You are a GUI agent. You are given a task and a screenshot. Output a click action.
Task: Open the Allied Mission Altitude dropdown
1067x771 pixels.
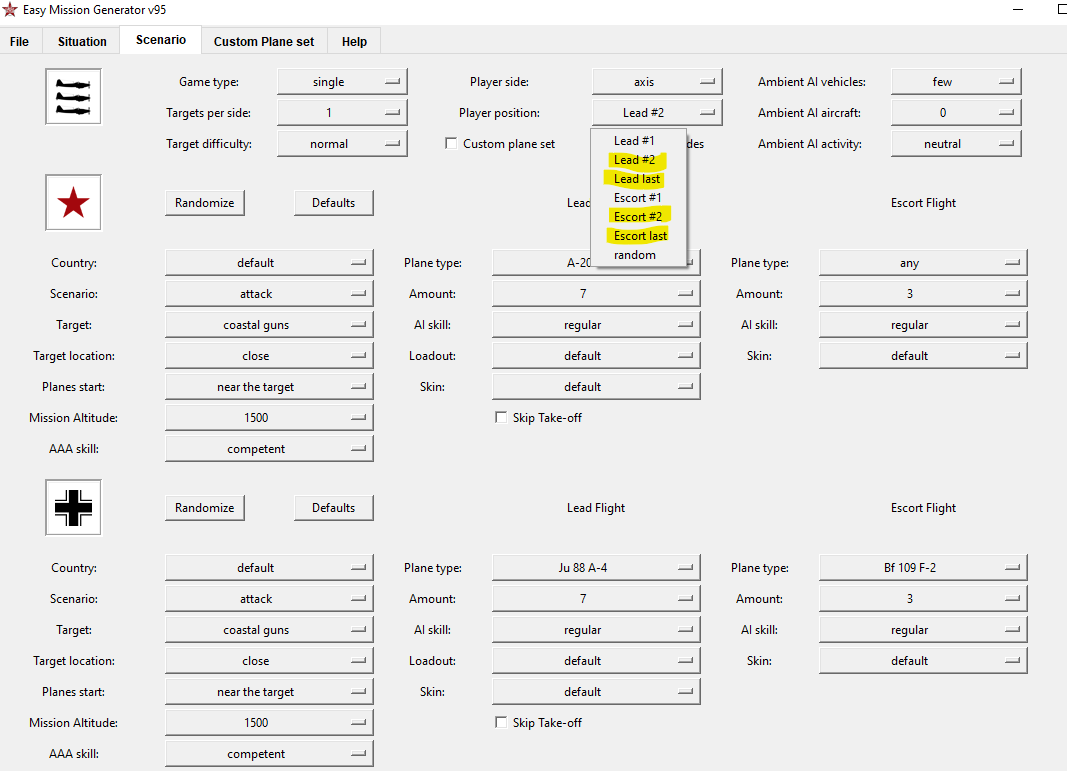click(x=269, y=418)
